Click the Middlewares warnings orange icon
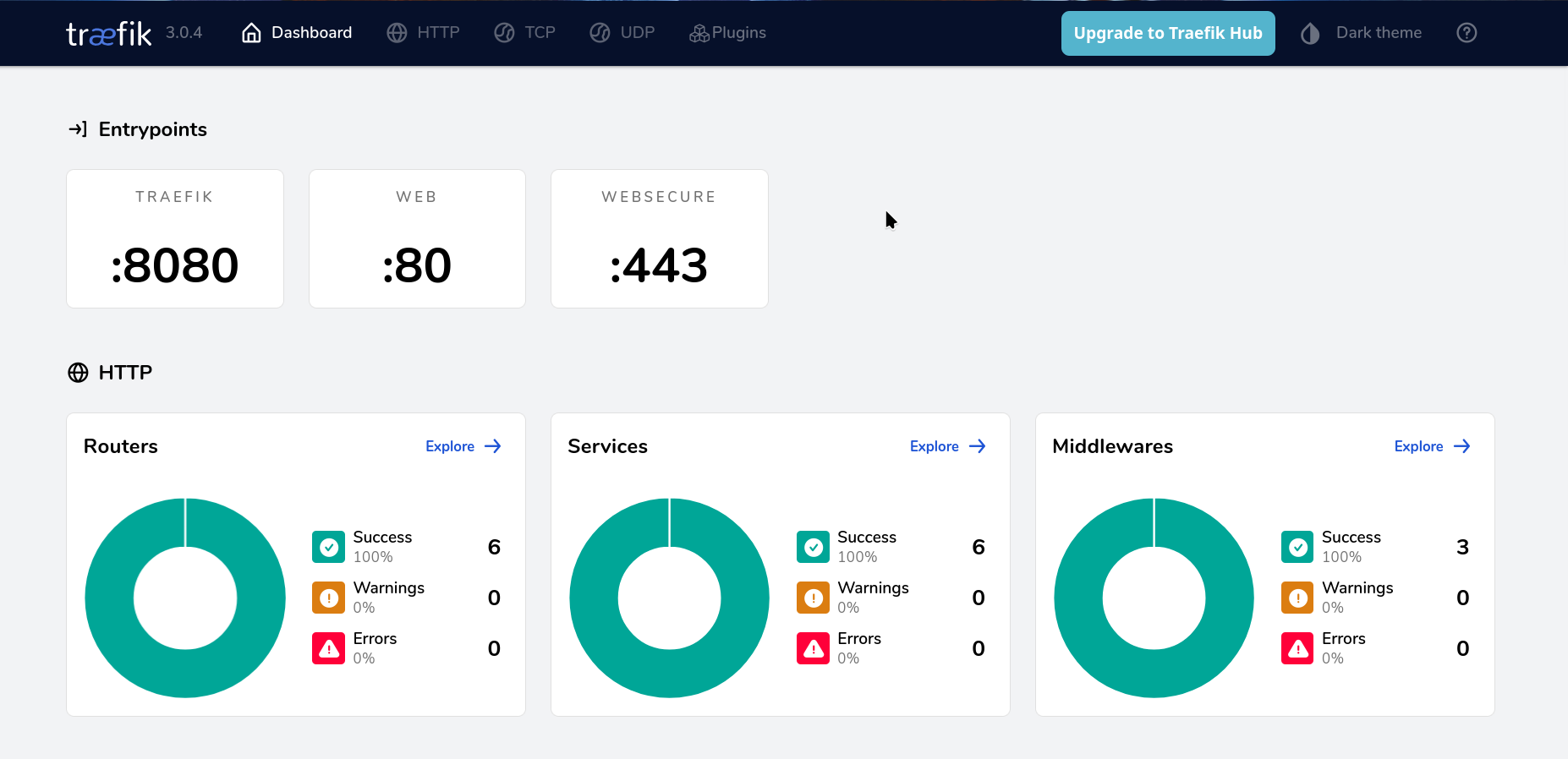The image size is (1568, 759). [x=1297, y=598]
